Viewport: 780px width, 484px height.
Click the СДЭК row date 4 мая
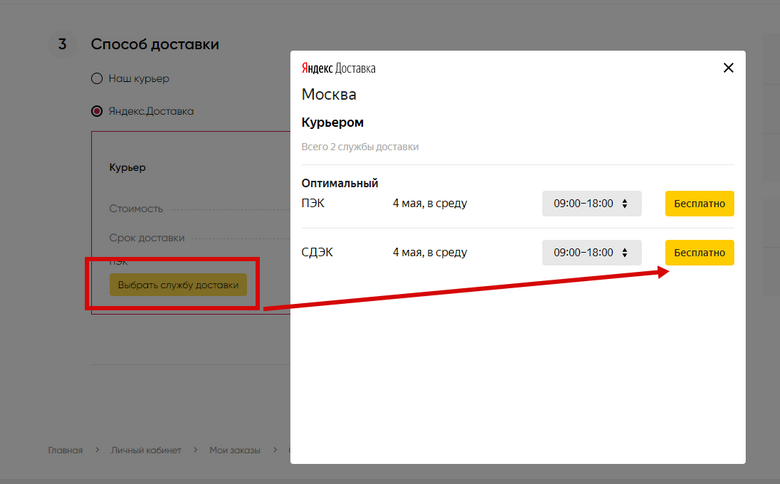(x=430, y=253)
